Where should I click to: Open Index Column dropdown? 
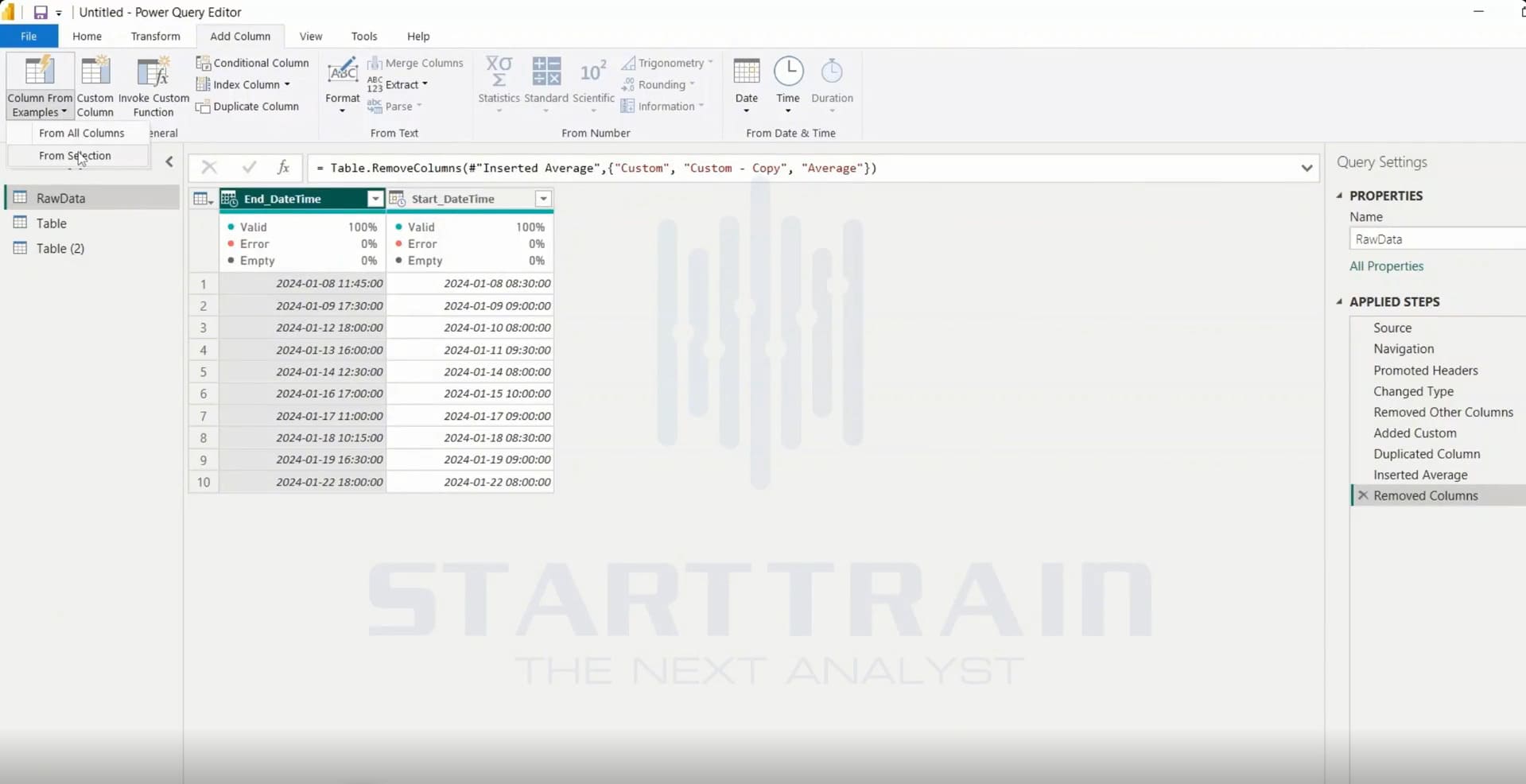243,84
